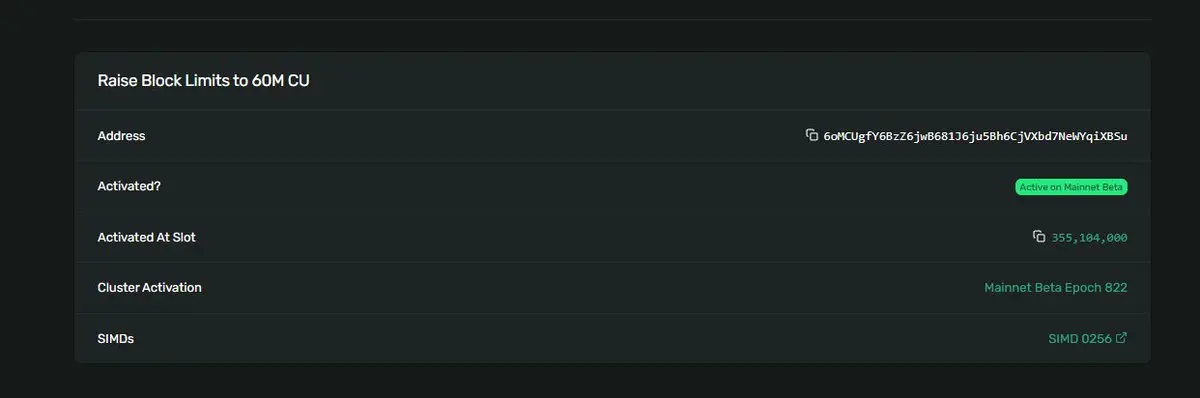The height and width of the screenshot is (398, 1200).
Task: Copy the feature address with the copy icon
Action: (x=812, y=135)
